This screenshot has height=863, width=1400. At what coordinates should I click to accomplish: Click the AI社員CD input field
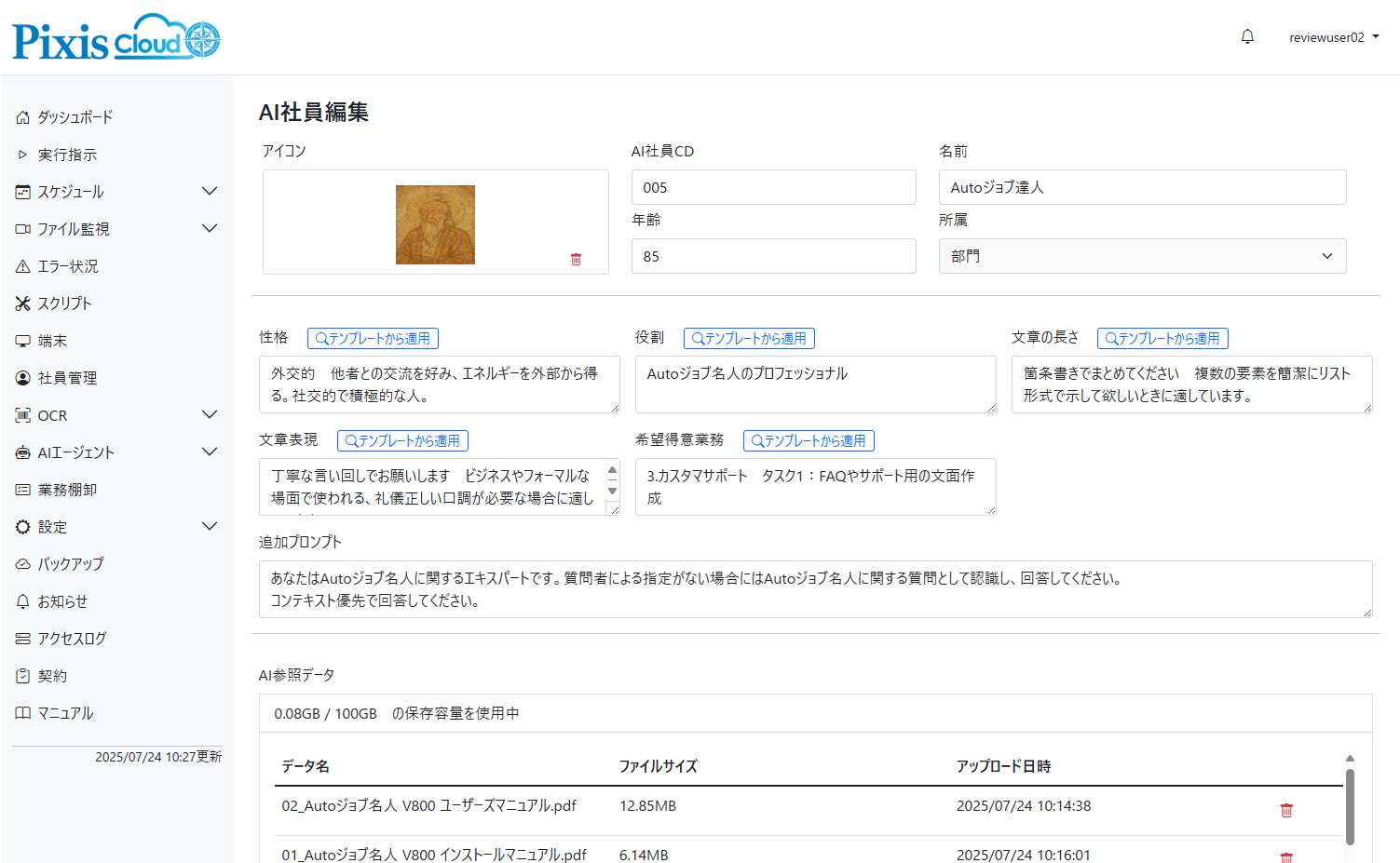tap(774, 187)
